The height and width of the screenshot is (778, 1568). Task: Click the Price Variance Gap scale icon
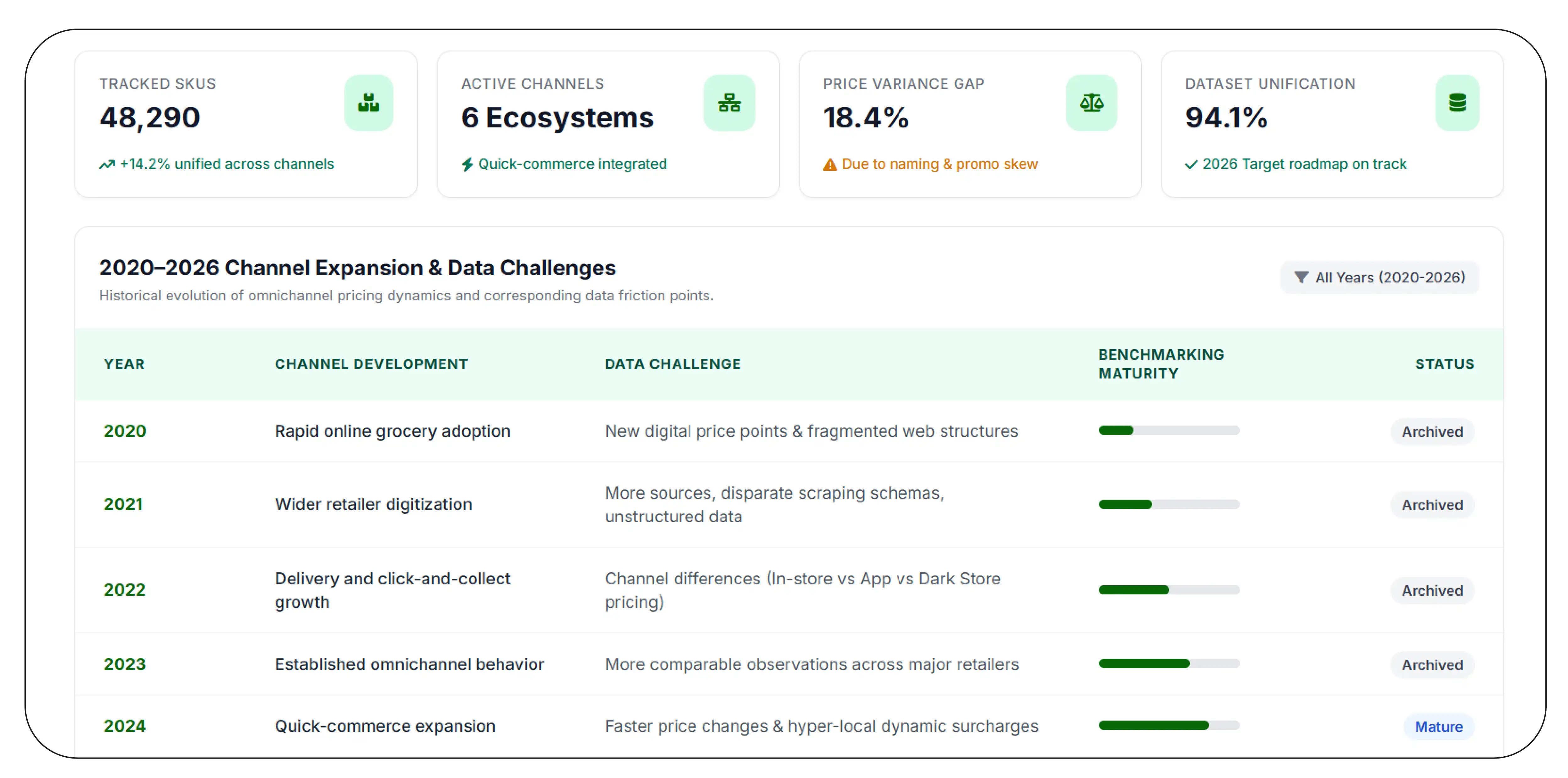tap(1091, 103)
